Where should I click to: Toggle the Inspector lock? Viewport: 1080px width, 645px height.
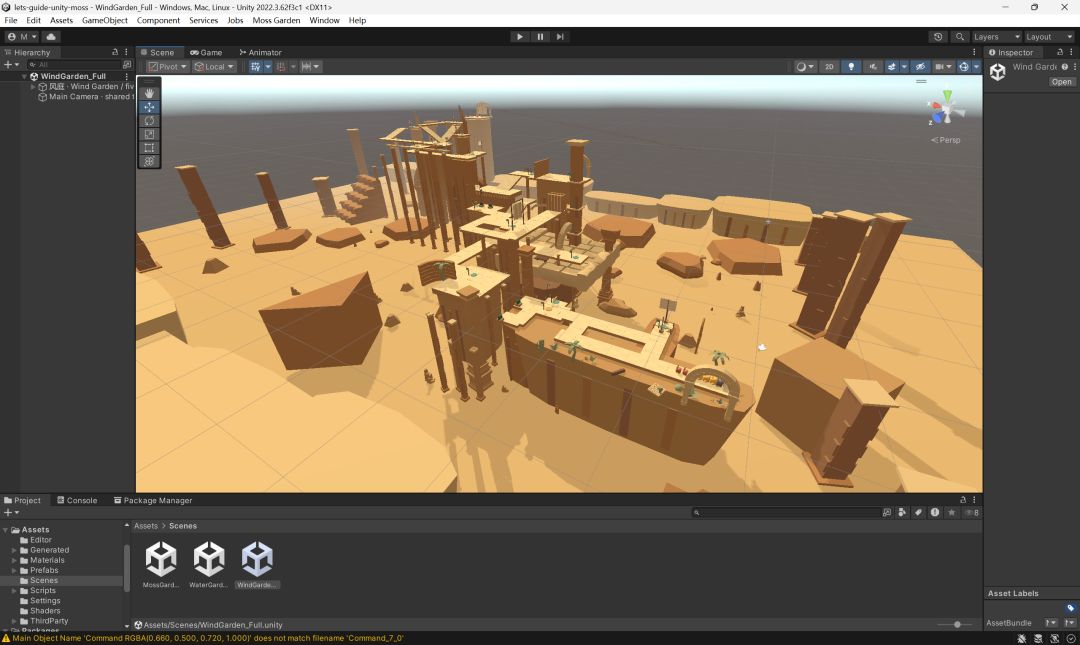pyautogui.click(x=1060, y=52)
